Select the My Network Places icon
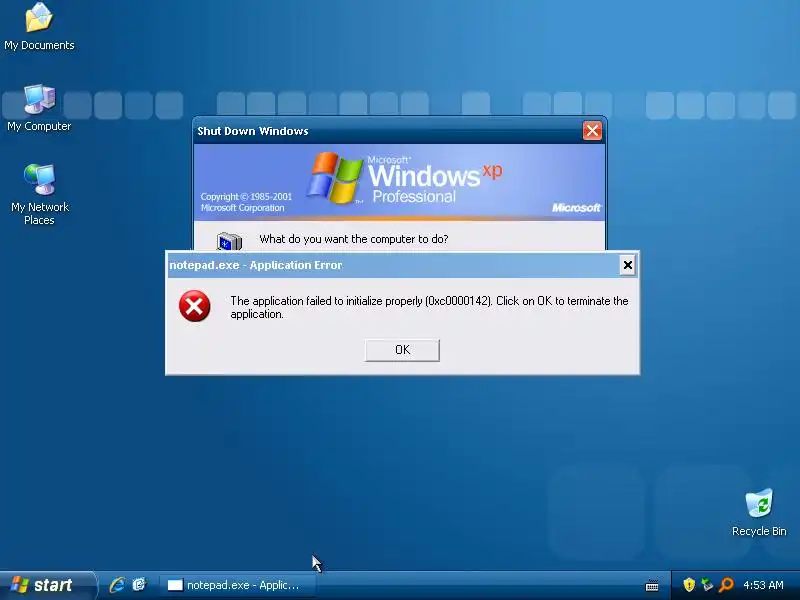 (39, 194)
